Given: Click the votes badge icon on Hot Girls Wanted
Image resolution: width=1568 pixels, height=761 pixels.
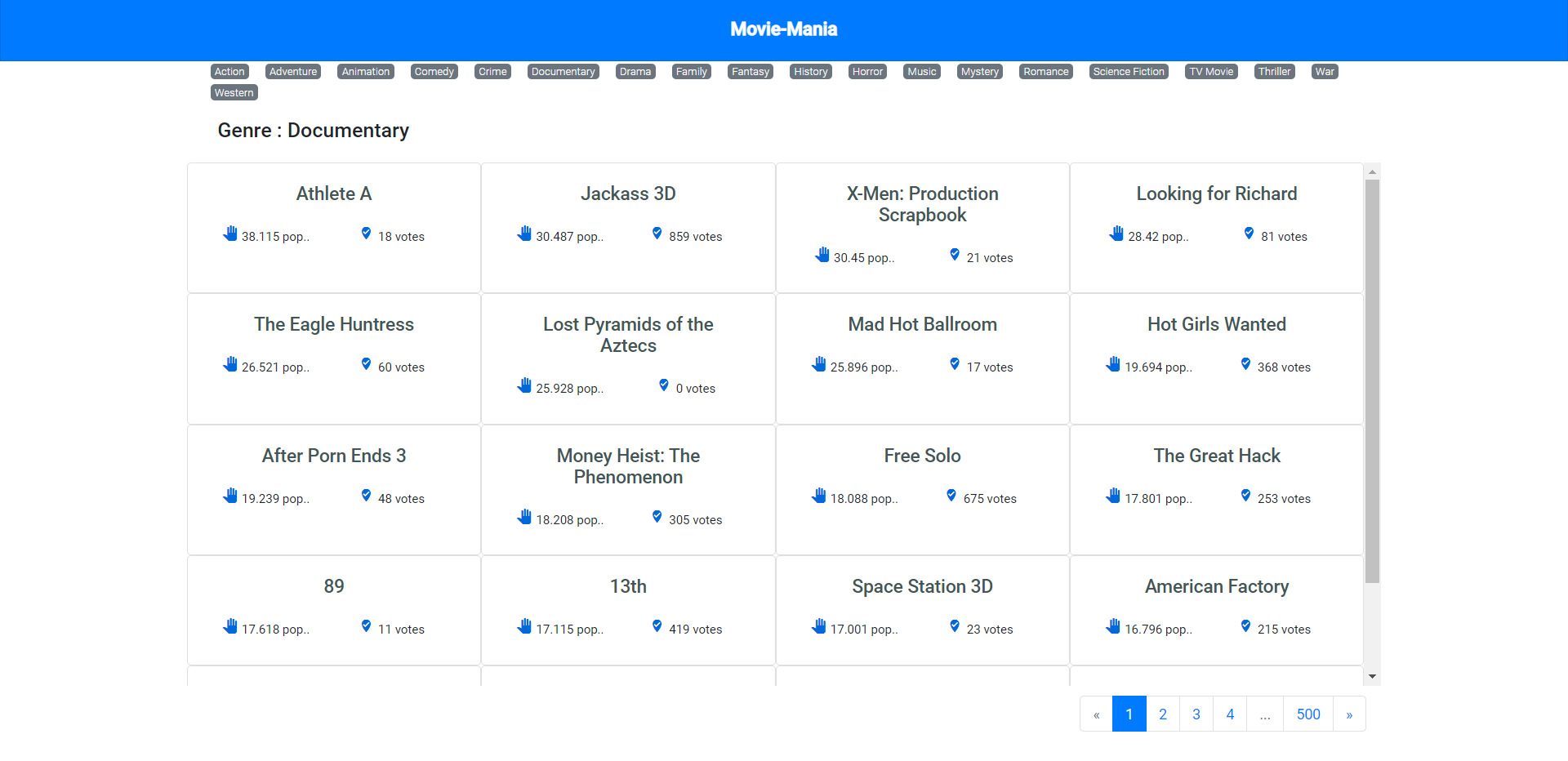Looking at the screenshot, I should (1245, 364).
